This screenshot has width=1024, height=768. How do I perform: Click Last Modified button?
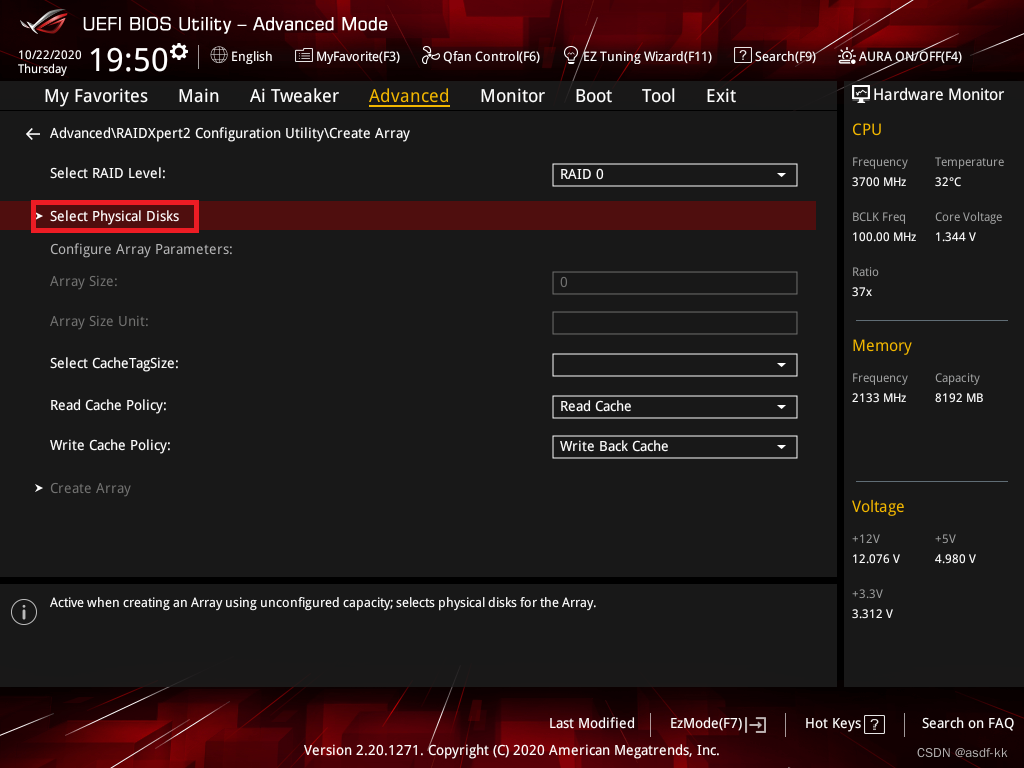tap(592, 724)
